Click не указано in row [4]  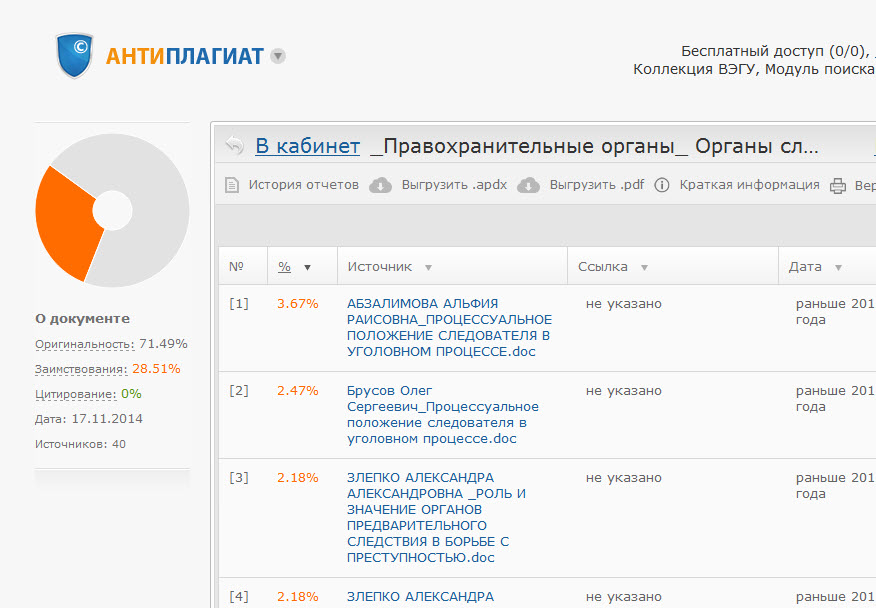pyautogui.click(x=623, y=597)
